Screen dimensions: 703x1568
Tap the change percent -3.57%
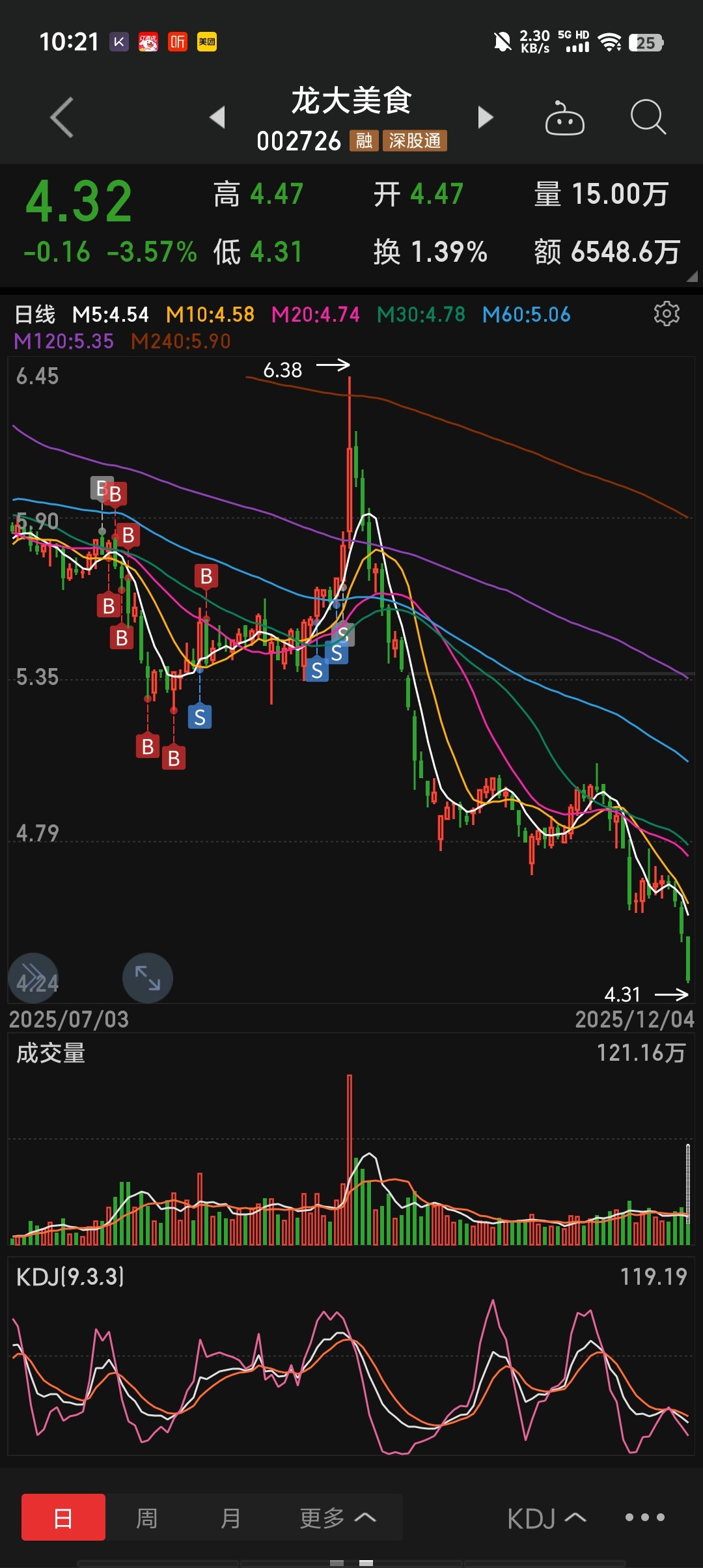click(152, 252)
